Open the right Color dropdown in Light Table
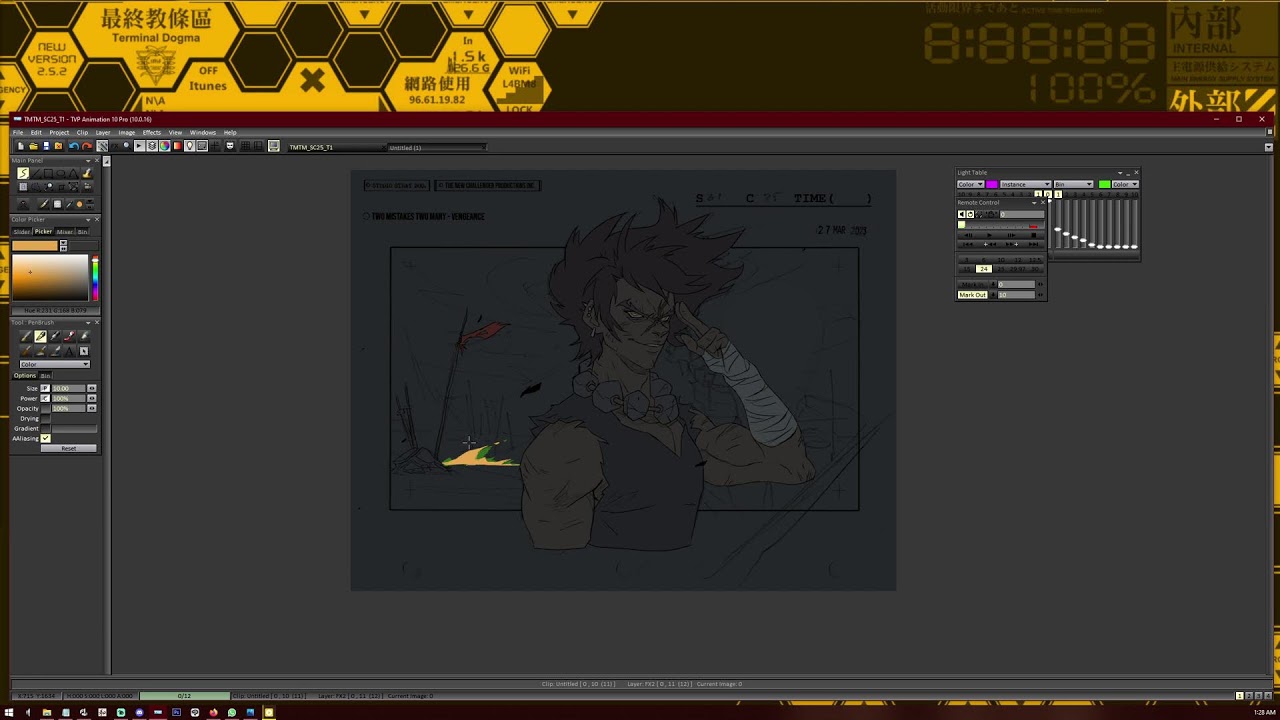The height and width of the screenshot is (720, 1280). point(1125,184)
